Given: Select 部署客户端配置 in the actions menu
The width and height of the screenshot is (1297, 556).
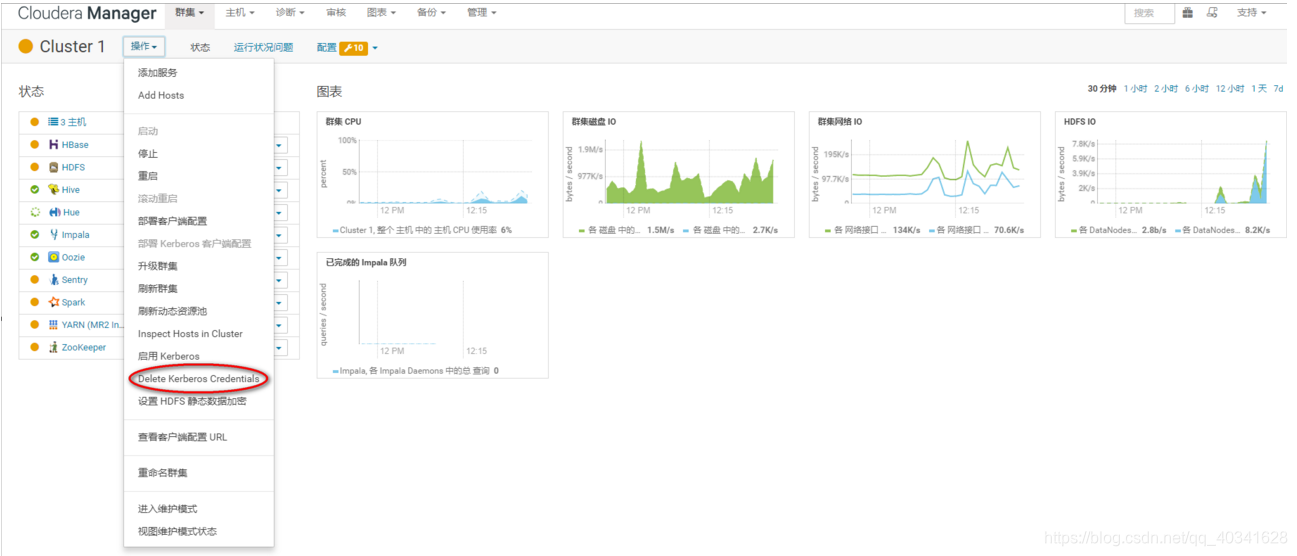Looking at the screenshot, I should coord(172,221).
